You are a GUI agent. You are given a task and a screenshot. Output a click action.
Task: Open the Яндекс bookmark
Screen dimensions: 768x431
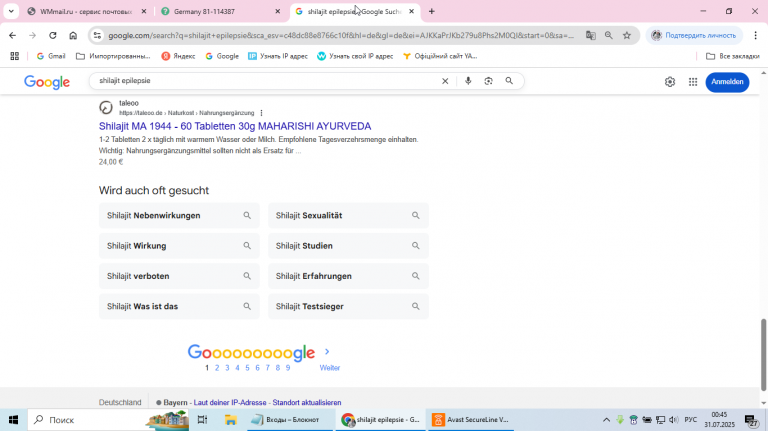(178, 56)
